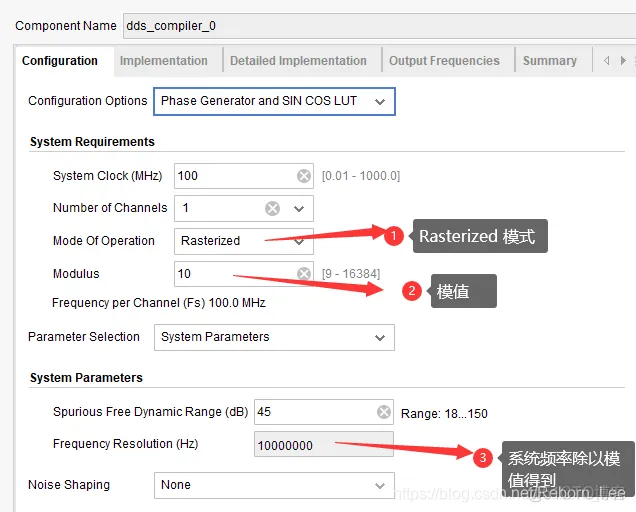Screen dimensions: 636x512
Task: Click the Component Name input field
Action: click(379, 26)
